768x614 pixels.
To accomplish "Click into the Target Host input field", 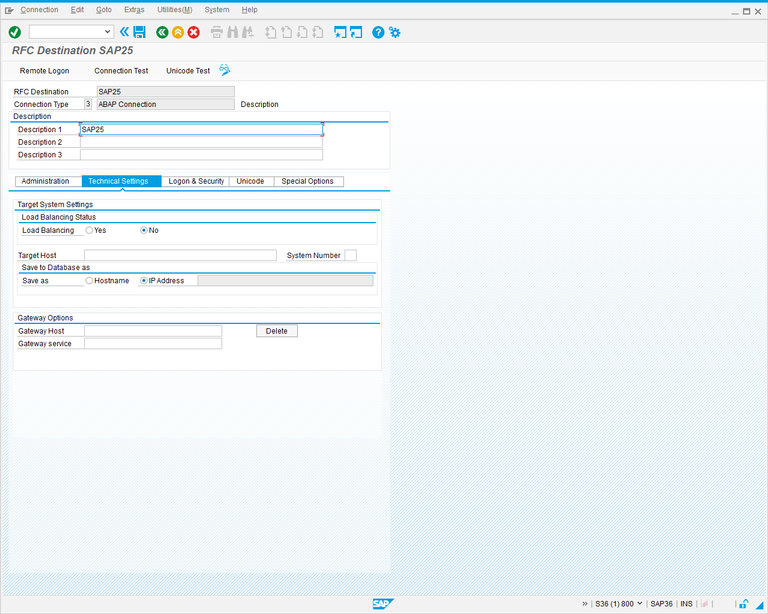I will click(180, 256).
